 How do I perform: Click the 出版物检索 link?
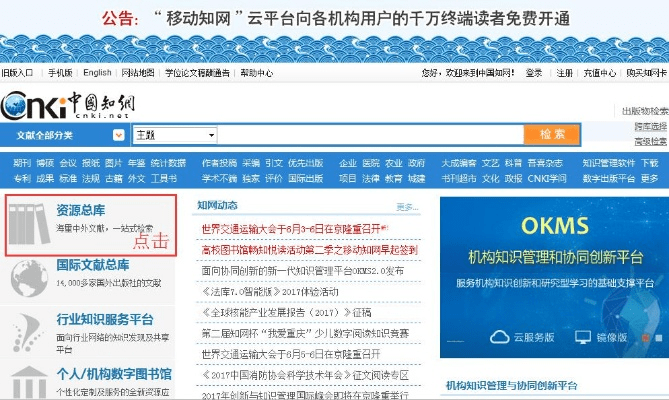tap(645, 111)
